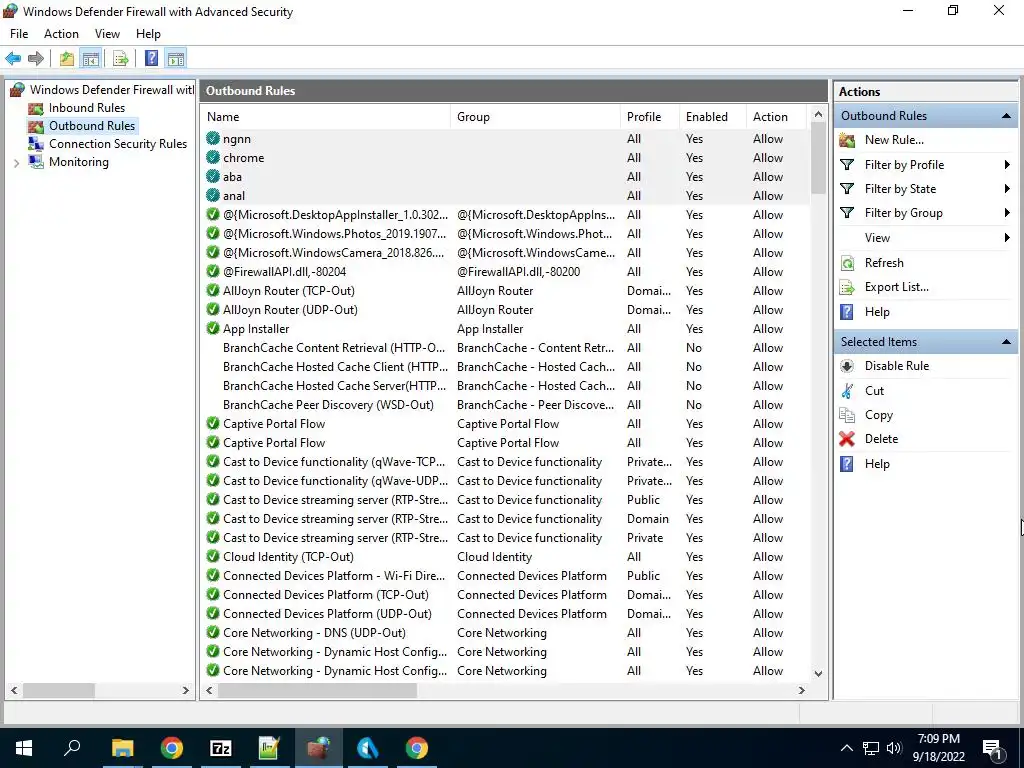
Task: Sort by the Enabled column header
Action: [x=712, y=117]
